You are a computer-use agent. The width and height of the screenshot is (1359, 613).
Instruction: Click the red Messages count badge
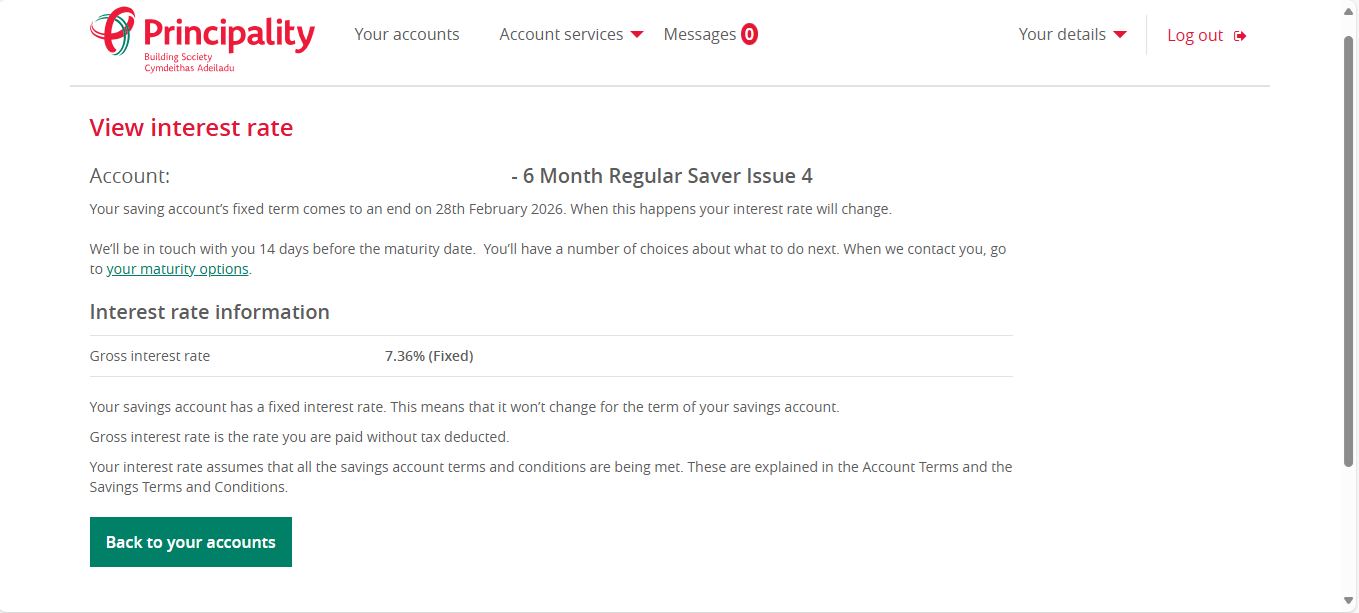(749, 35)
